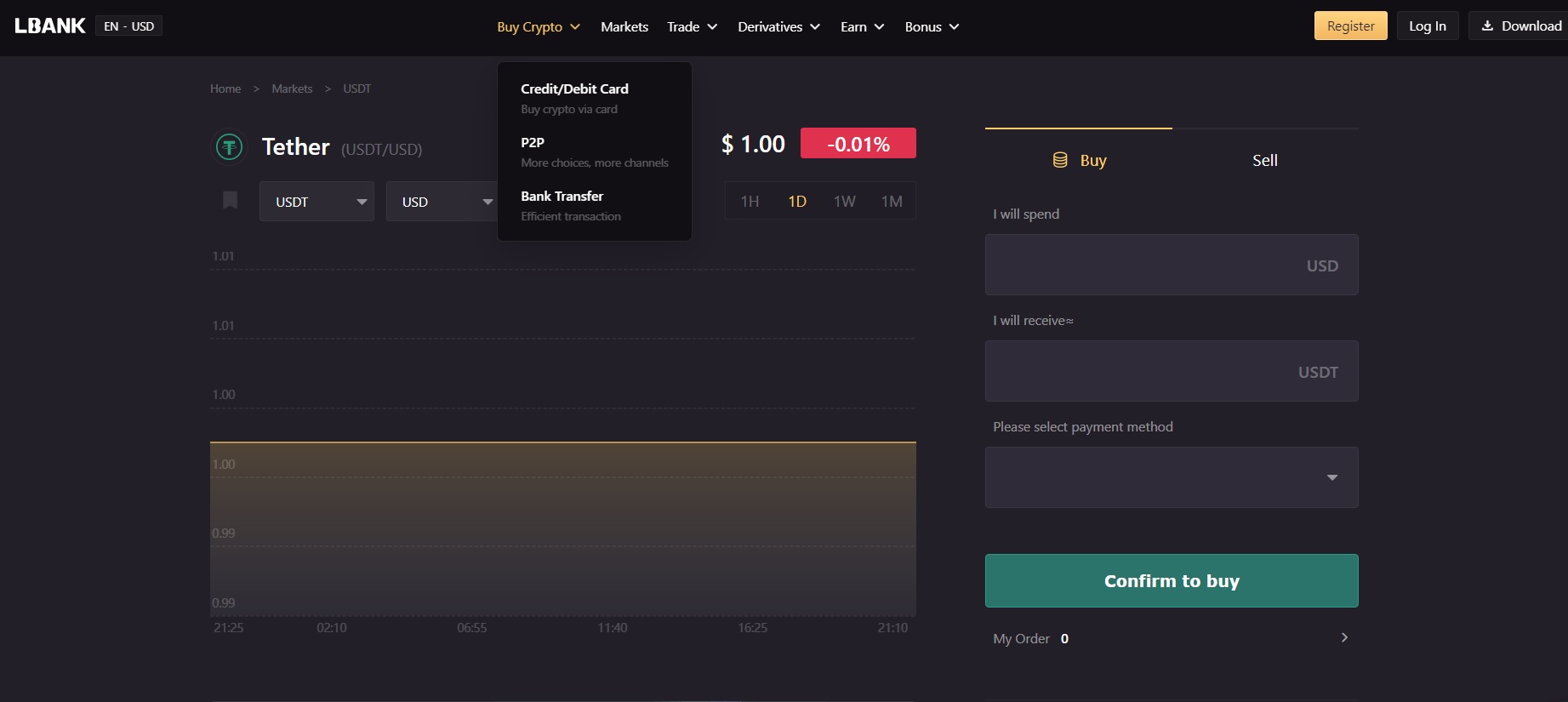The width and height of the screenshot is (1568, 702).
Task: Select the 1H chart interval
Action: pyautogui.click(x=750, y=202)
